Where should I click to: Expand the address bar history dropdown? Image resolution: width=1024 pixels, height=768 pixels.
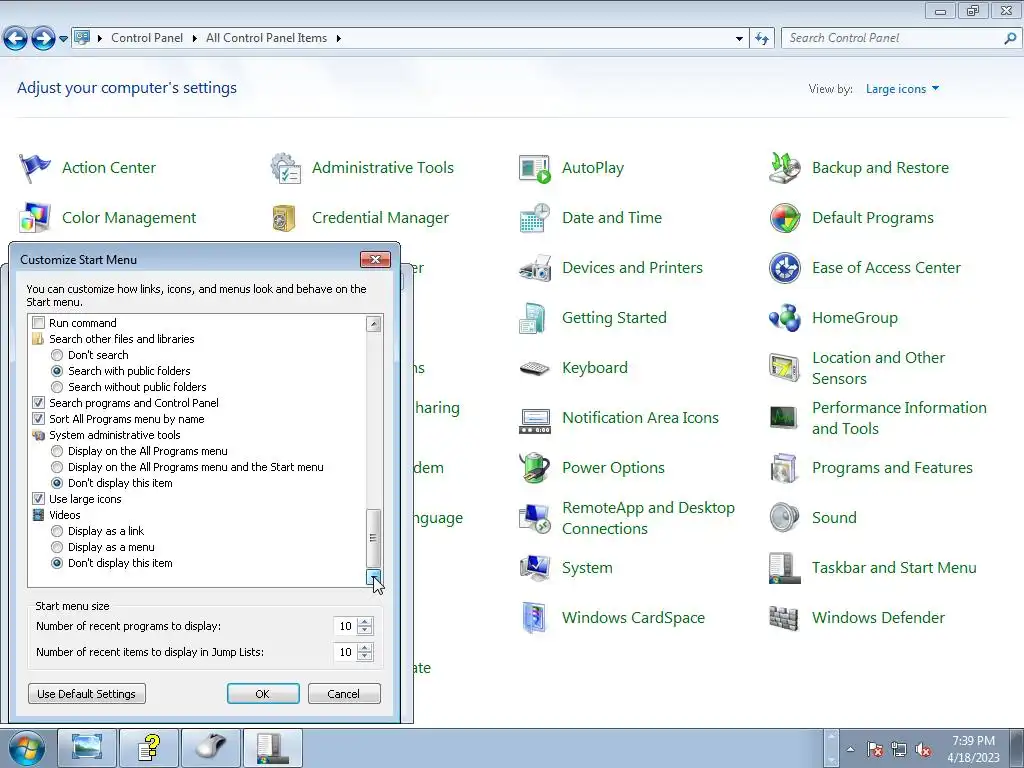click(739, 39)
